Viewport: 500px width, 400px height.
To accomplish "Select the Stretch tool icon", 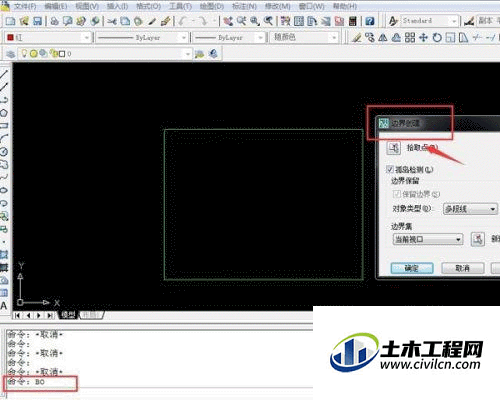I will click(x=464, y=37).
